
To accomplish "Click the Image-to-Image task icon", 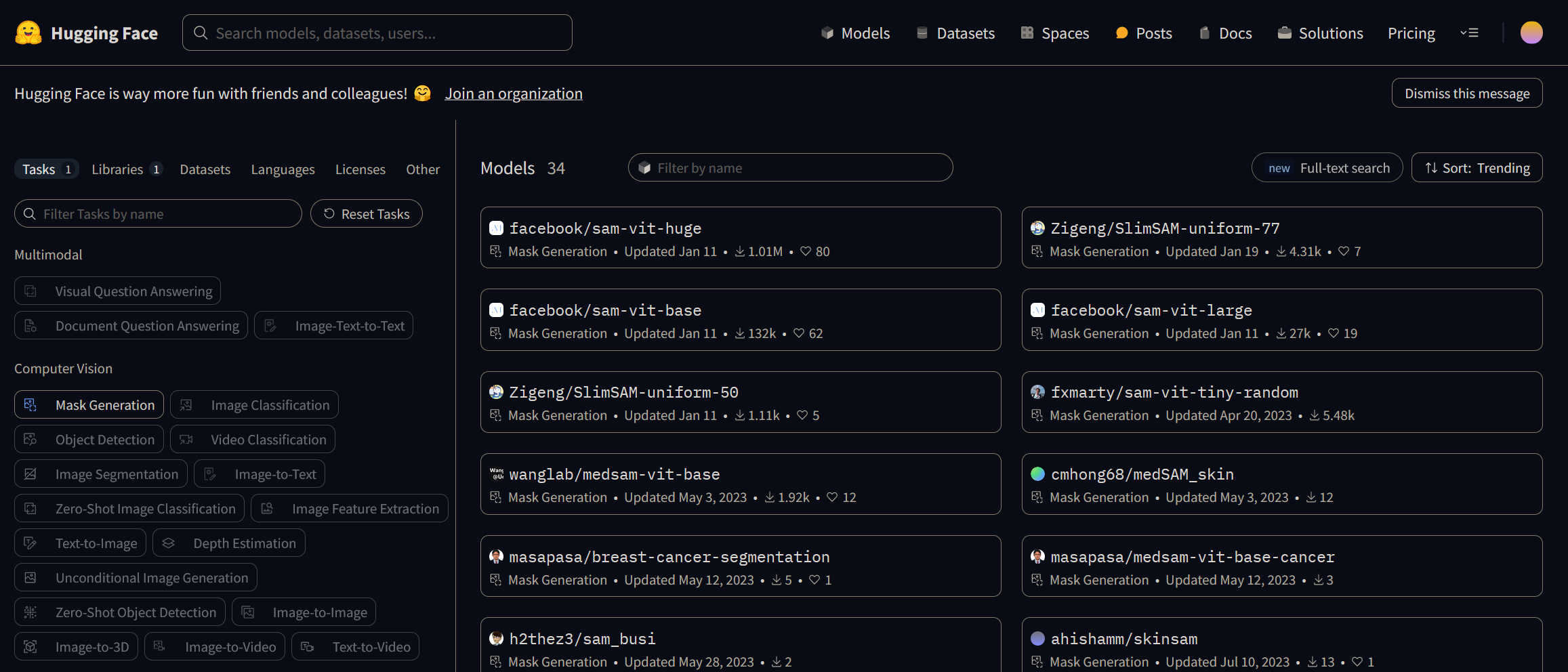I will click(x=248, y=612).
